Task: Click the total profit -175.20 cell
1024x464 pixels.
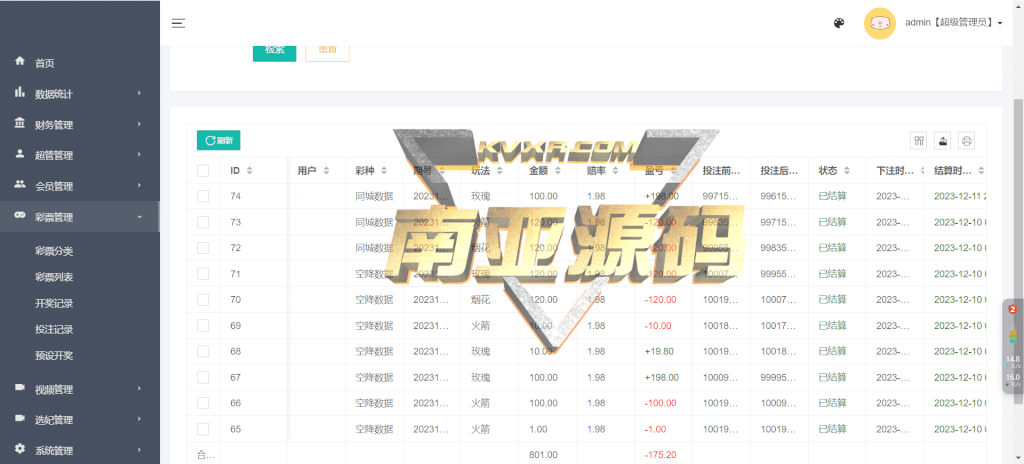Action: pos(664,455)
